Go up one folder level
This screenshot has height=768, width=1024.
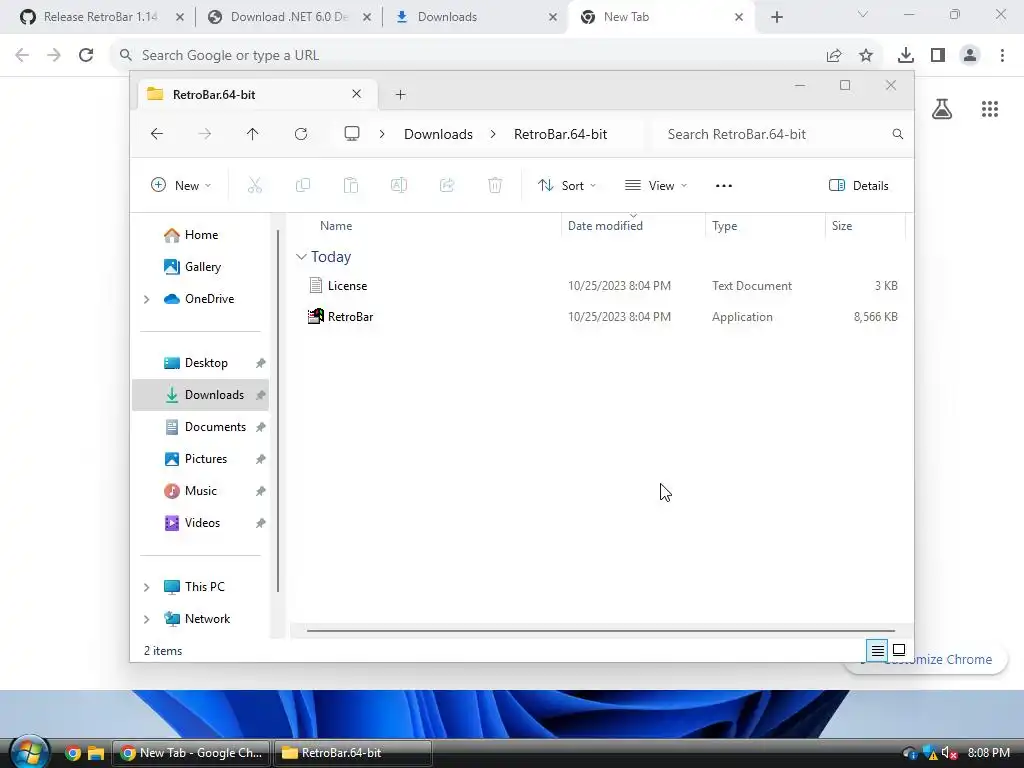tap(253, 134)
